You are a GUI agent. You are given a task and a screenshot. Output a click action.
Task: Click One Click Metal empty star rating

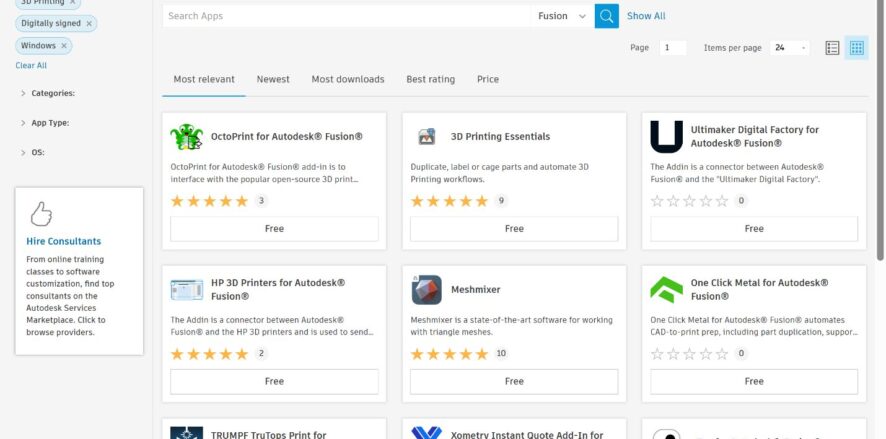pos(689,354)
